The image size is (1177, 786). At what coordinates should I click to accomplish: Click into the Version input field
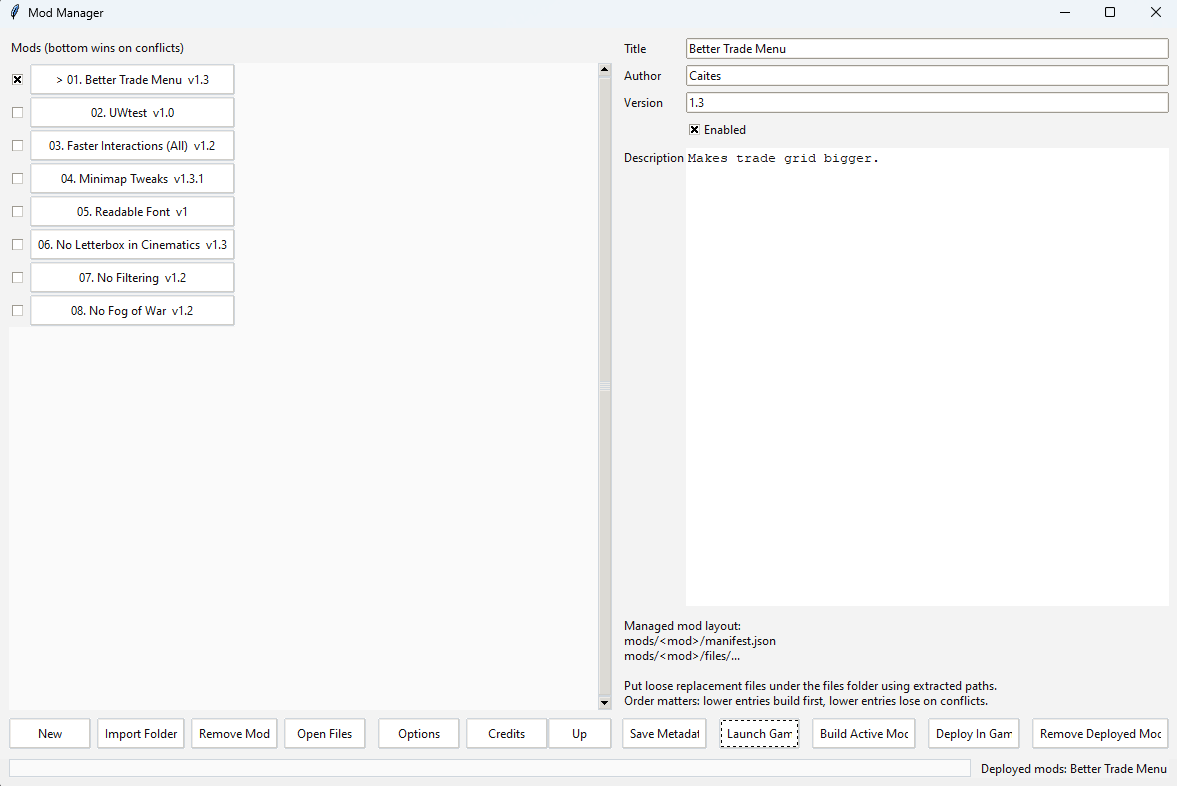(927, 103)
